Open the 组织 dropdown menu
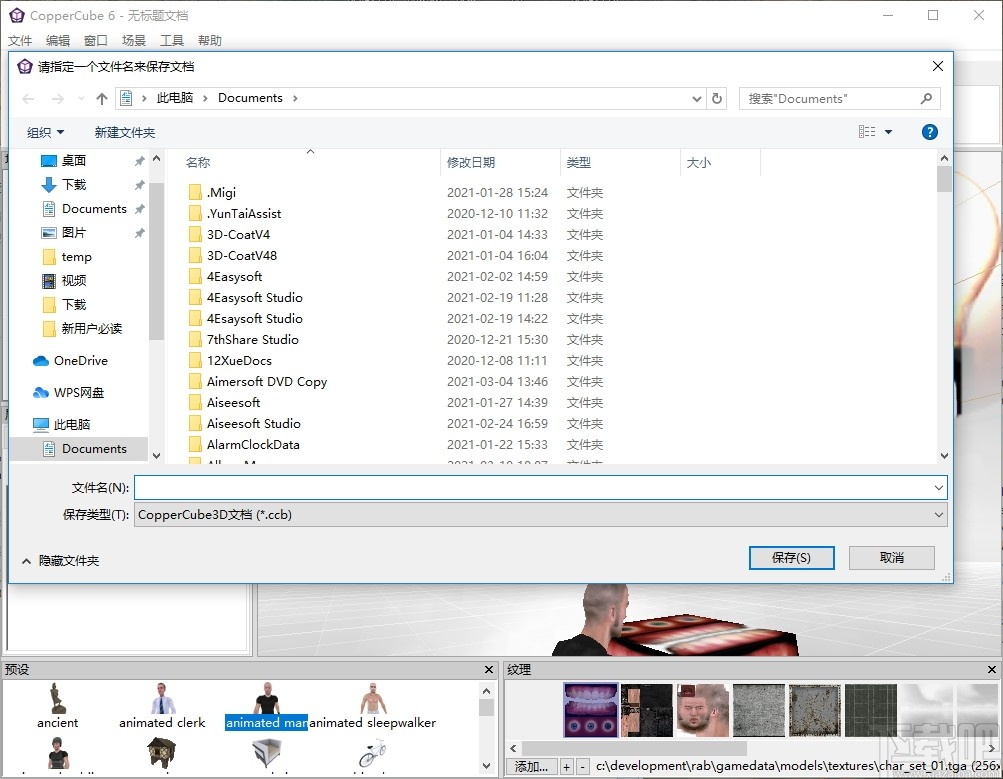Viewport: 1003px width, 779px height. click(x=45, y=132)
